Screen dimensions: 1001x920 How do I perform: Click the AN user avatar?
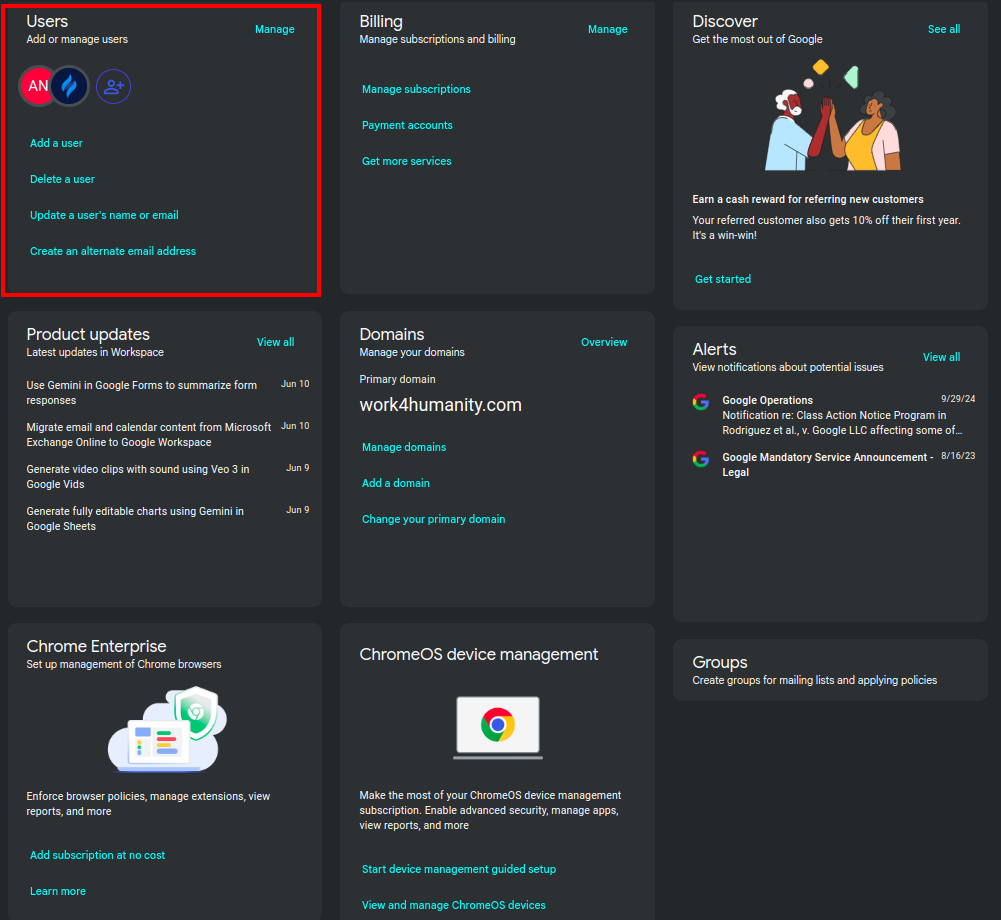pyautogui.click(x=36, y=86)
